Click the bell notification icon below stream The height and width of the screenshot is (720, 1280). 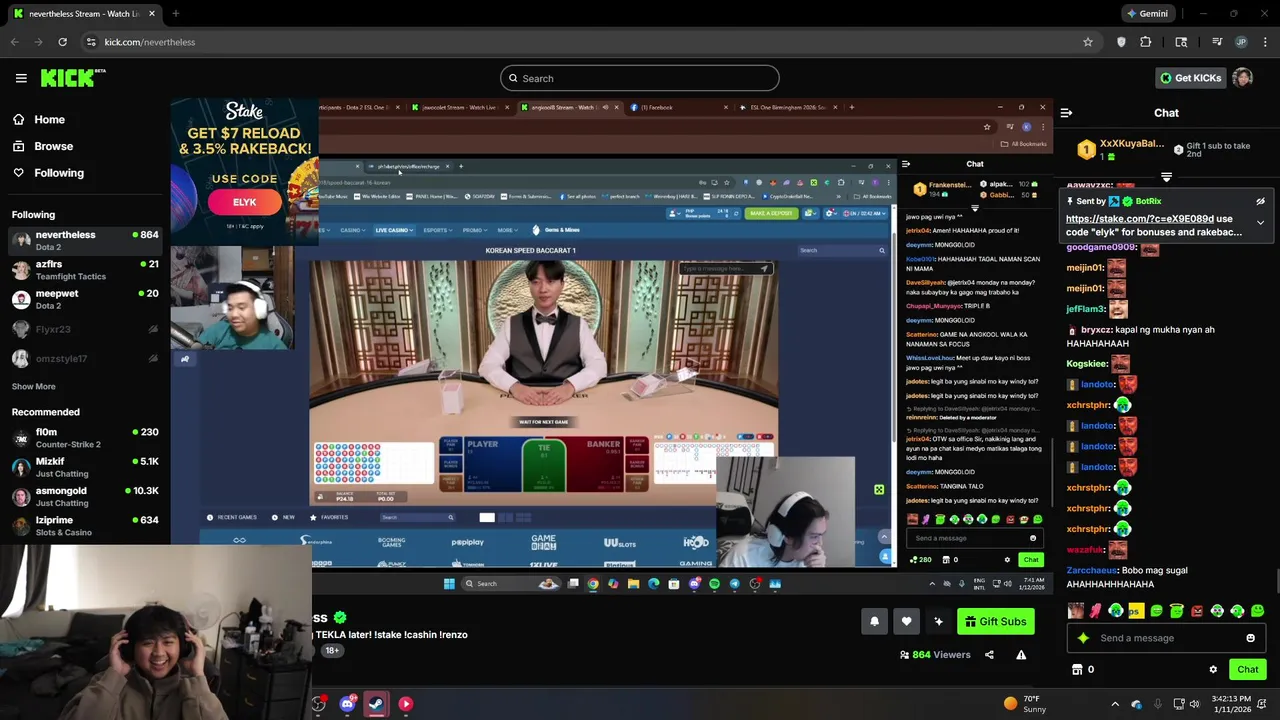tap(874, 622)
